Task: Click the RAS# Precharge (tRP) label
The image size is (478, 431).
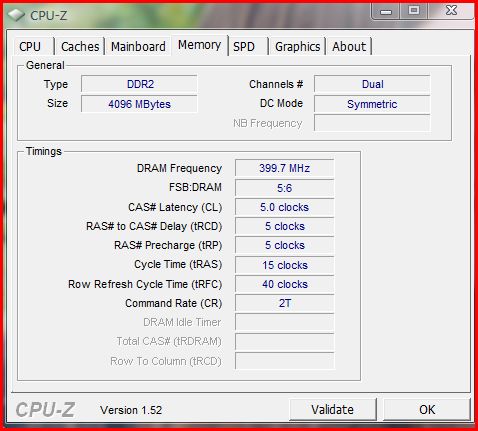Action: point(168,245)
